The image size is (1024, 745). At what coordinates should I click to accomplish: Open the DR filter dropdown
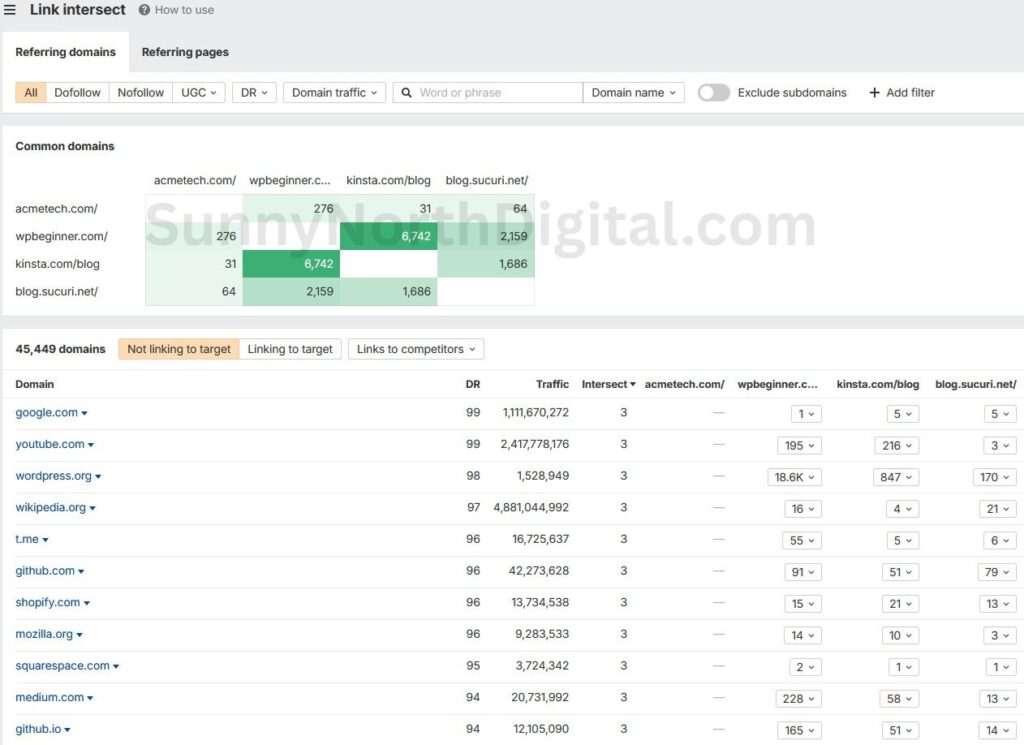click(253, 92)
